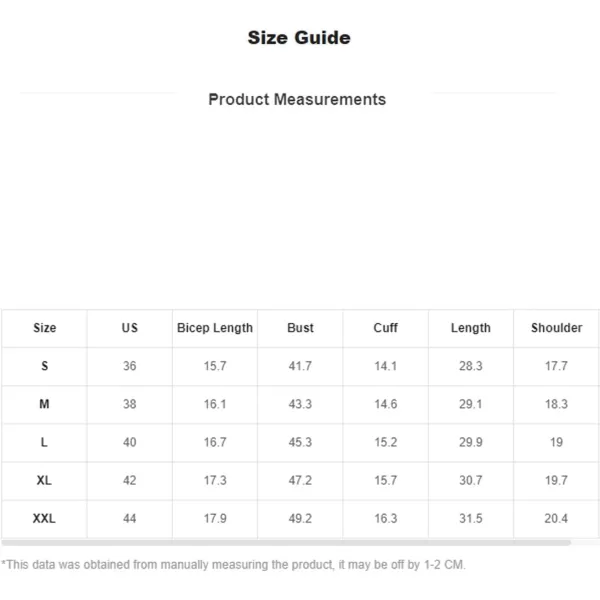Select the Cuff column header
600x600 pixels.
(385, 328)
